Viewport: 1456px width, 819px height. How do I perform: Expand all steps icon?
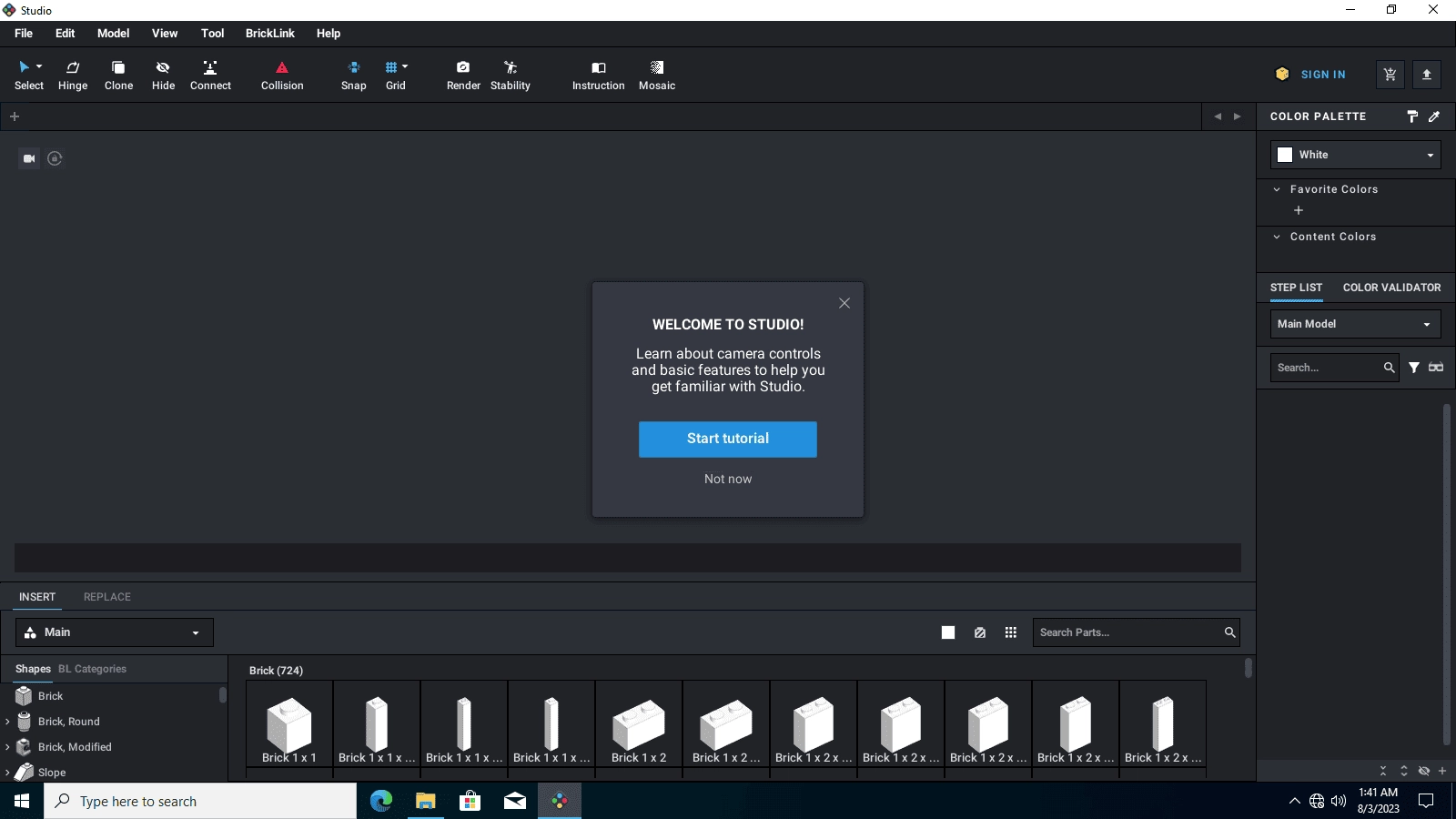click(1404, 771)
